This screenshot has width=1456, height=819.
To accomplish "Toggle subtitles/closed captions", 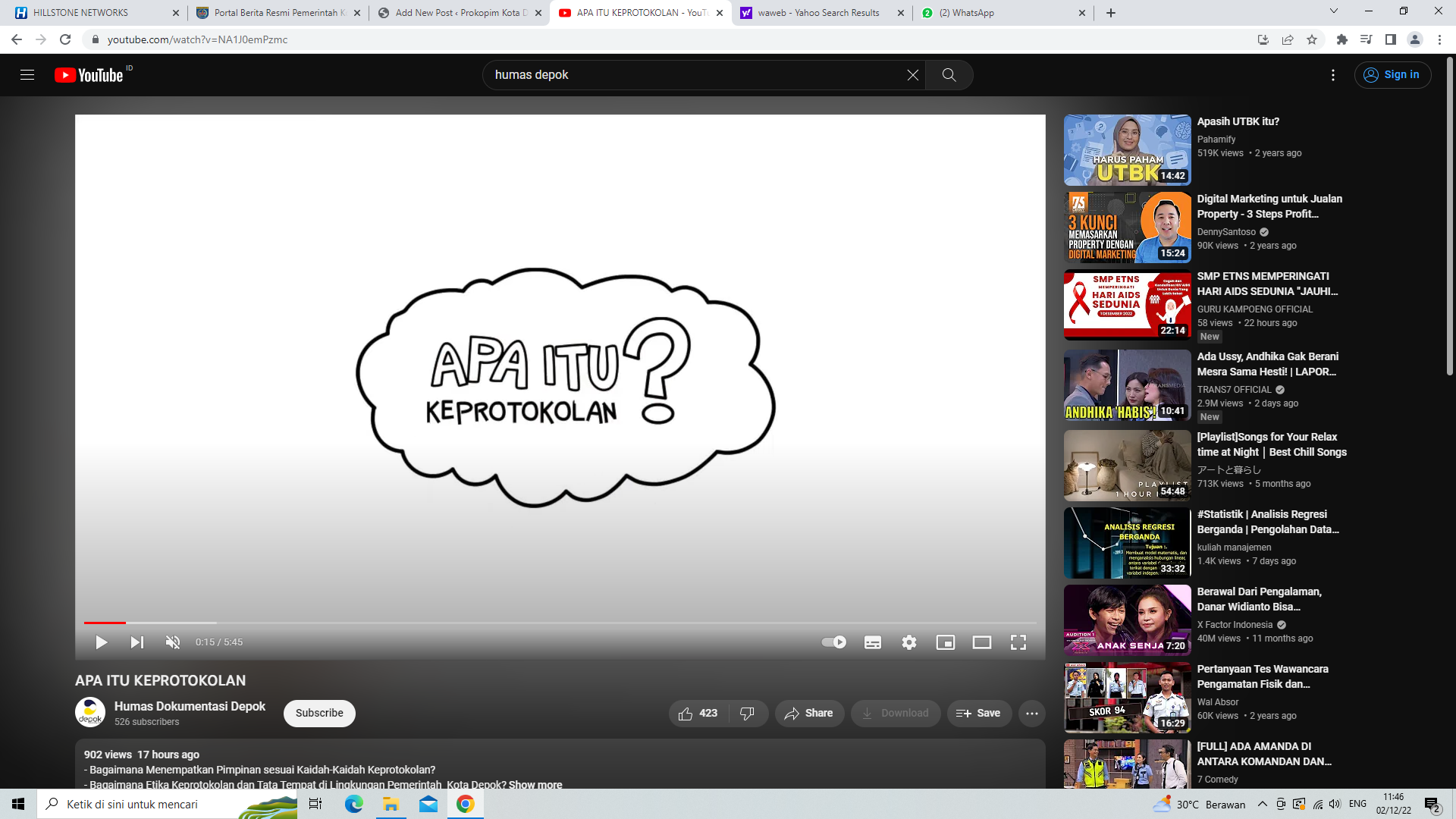I will coord(873,642).
